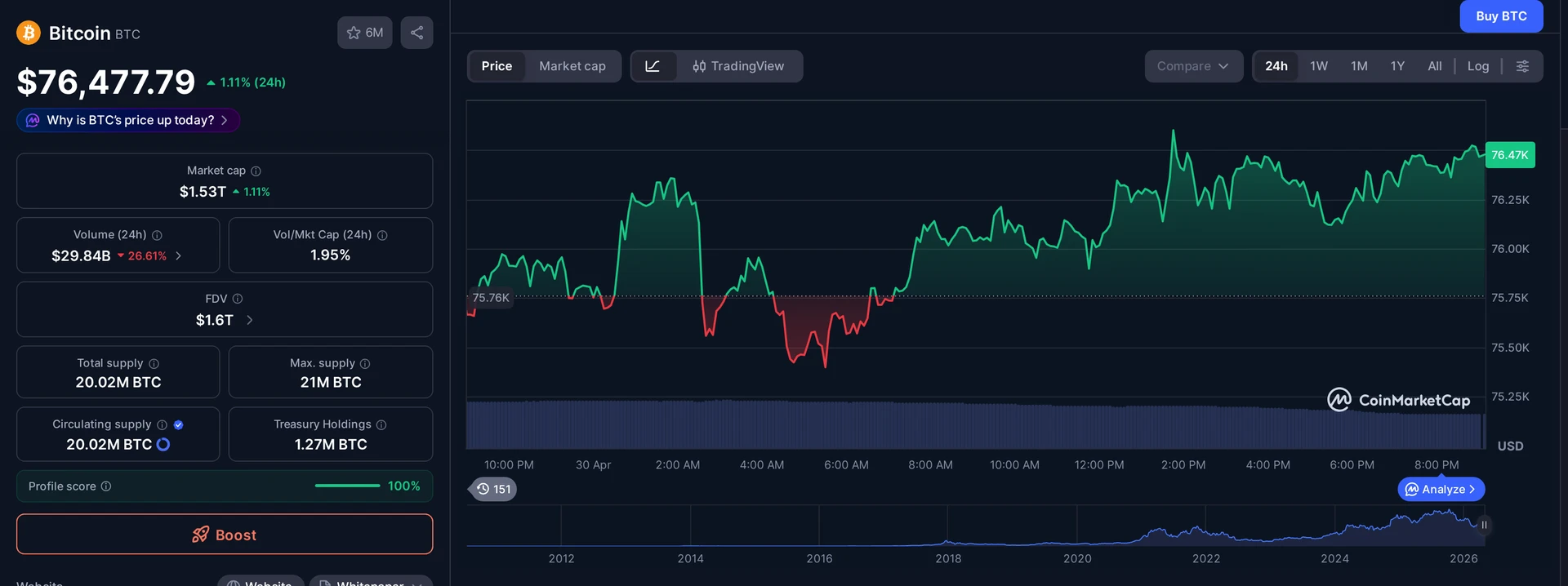
Task: Show info for Vol/Mkt Cap (24h)
Action: (x=382, y=235)
